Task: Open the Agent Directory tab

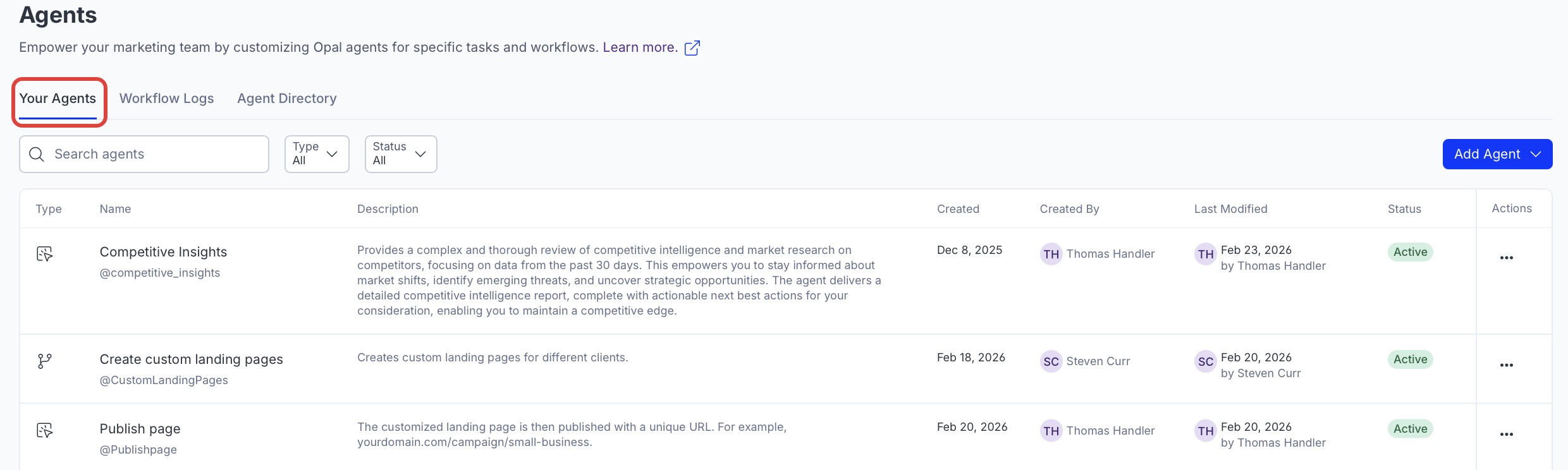Action: pos(286,99)
